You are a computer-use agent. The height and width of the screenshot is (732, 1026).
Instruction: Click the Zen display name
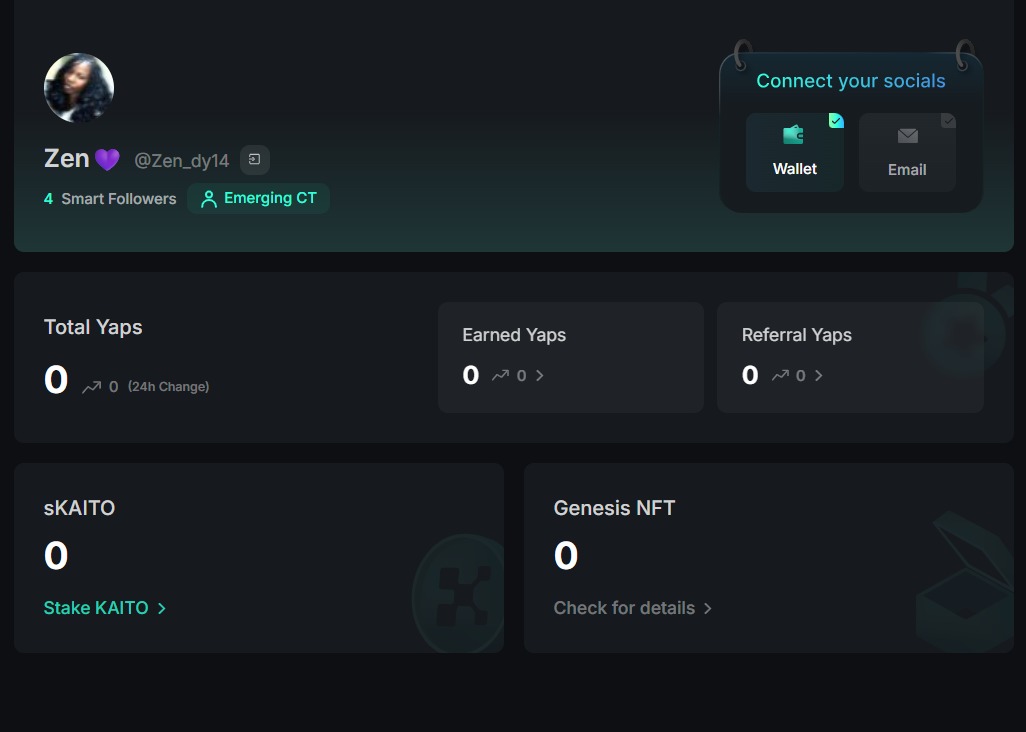point(66,159)
